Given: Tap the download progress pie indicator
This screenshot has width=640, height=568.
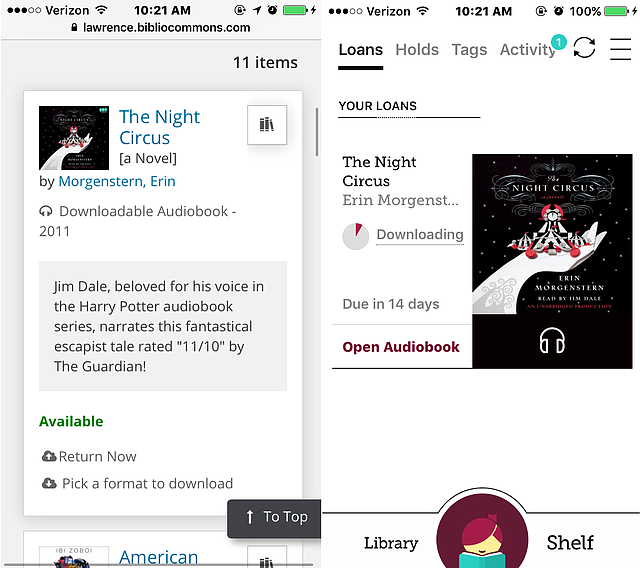Looking at the screenshot, I should (x=356, y=236).
